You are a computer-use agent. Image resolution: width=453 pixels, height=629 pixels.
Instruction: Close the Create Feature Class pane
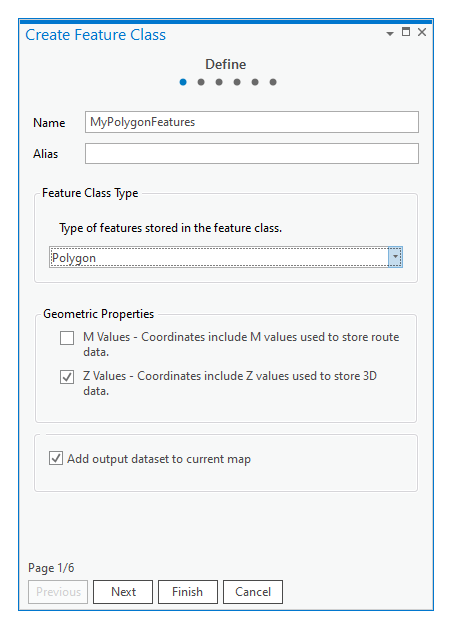click(422, 32)
